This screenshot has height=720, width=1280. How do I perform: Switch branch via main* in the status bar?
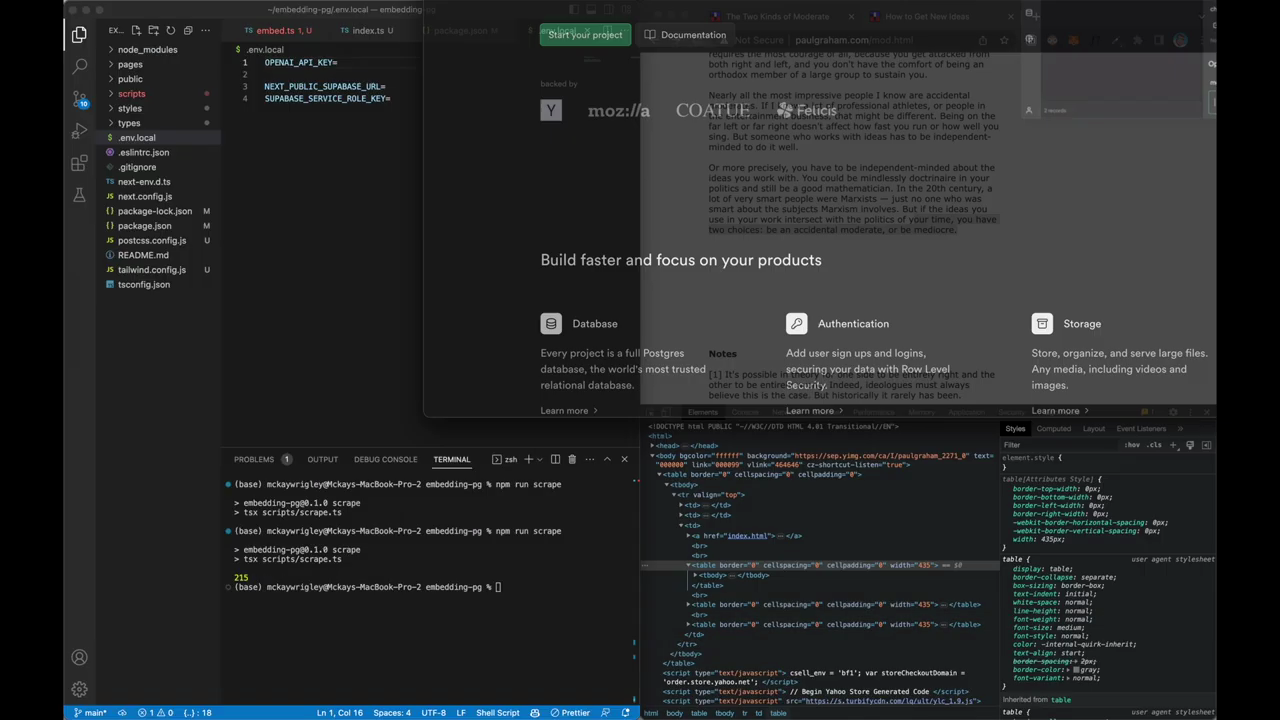pyautogui.click(x=90, y=713)
